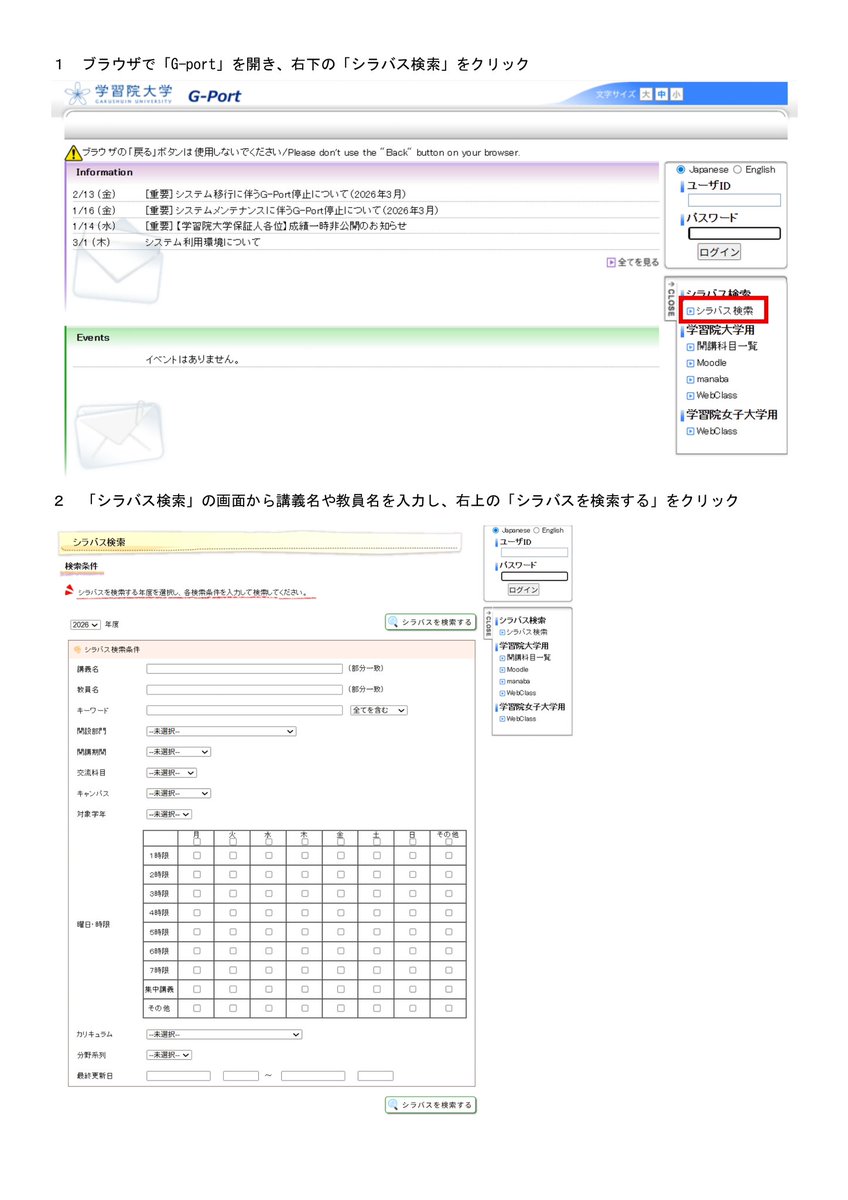Focus the 講義名 input field
Viewport: 848px width, 1200px height.
[x=245, y=668]
